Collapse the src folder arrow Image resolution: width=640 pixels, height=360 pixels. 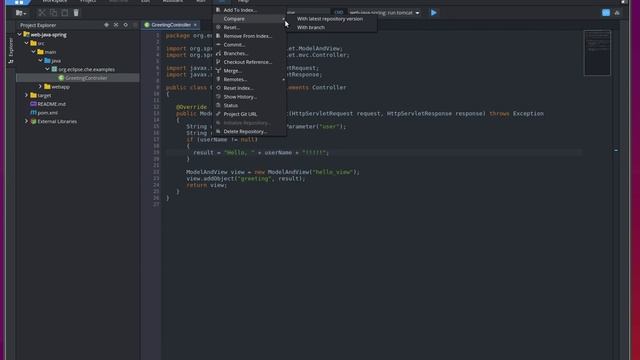[27, 43]
